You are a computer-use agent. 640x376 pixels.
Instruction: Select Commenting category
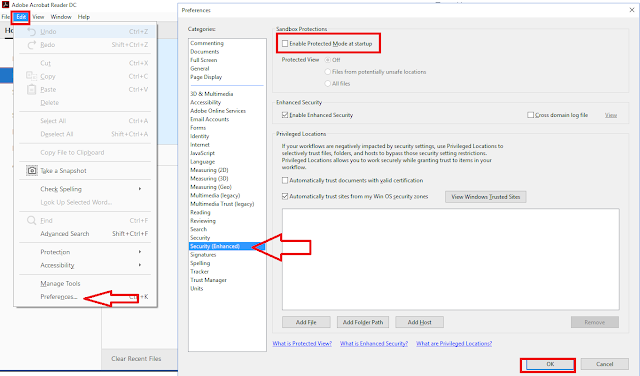tap(207, 43)
